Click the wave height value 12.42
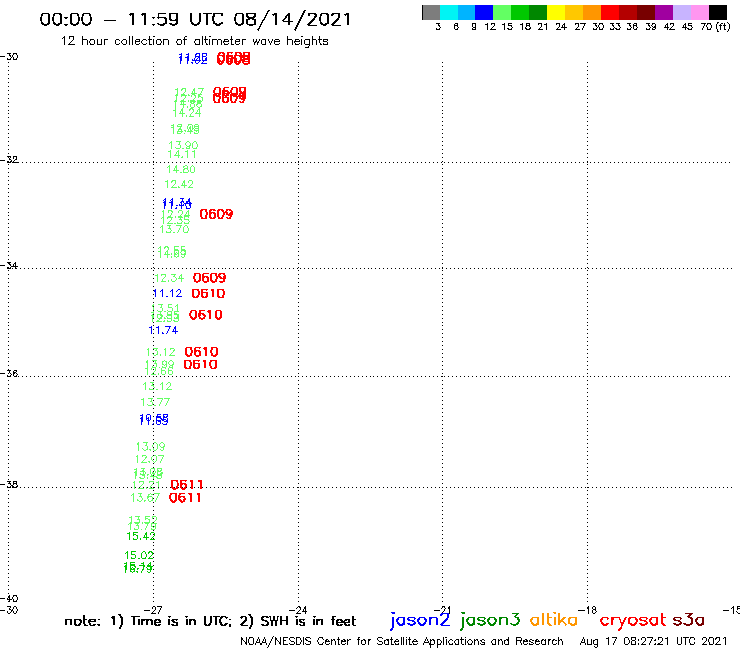 [179, 185]
